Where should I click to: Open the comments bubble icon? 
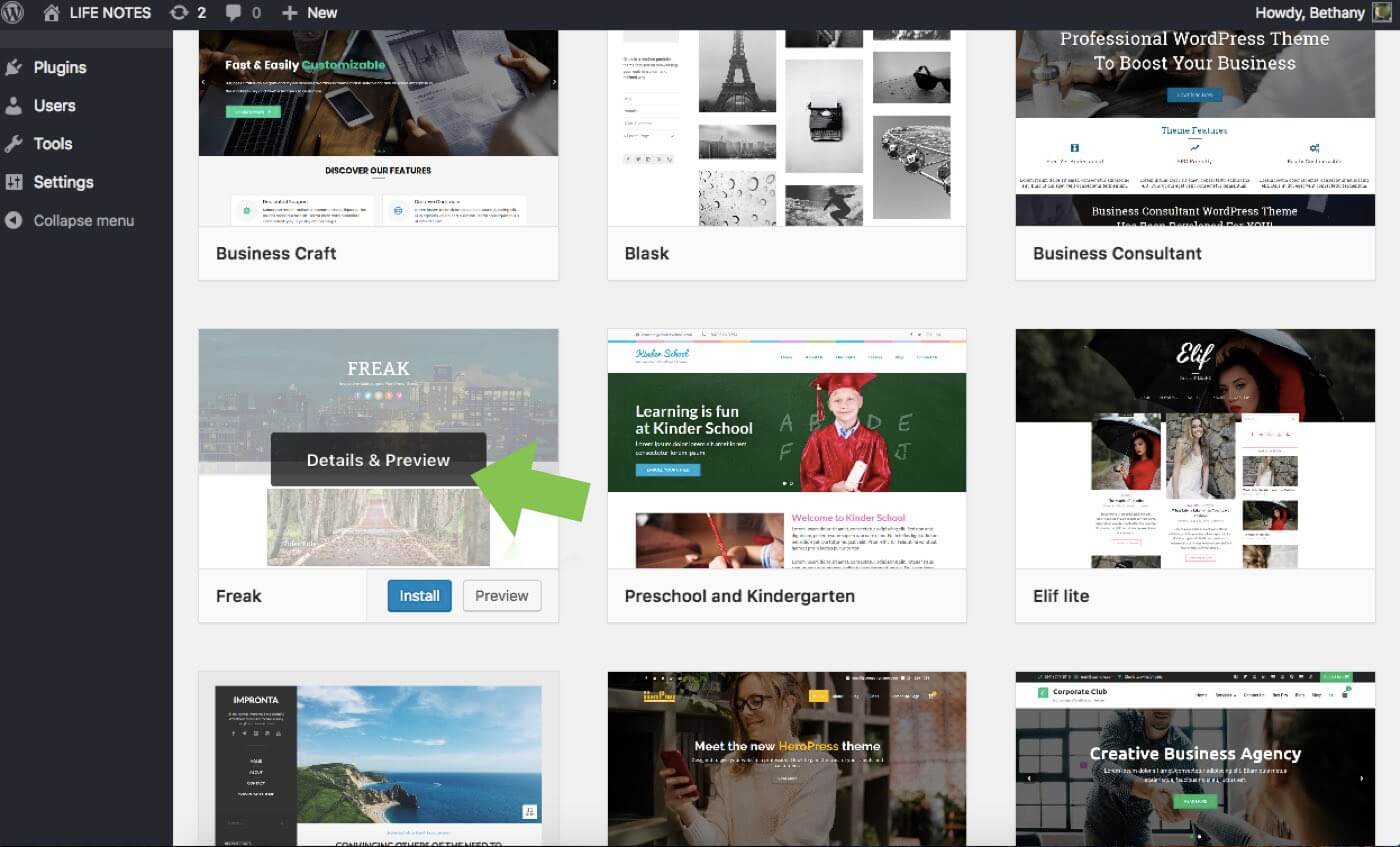pyautogui.click(x=233, y=13)
